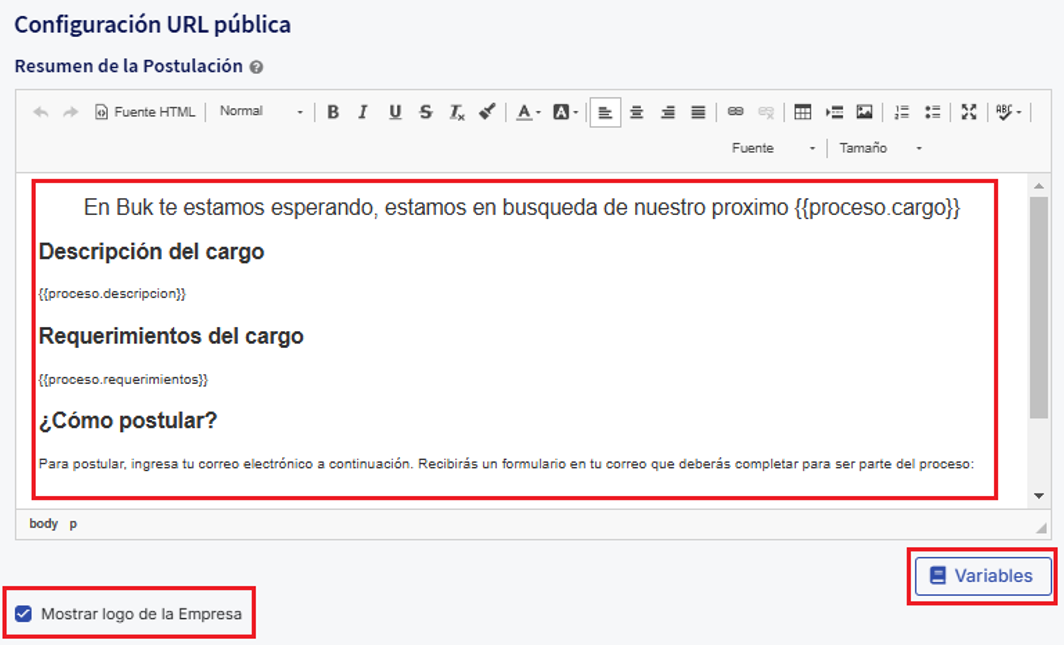Image resolution: width=1064 pixels, height=645 pixels.
Task: Insert a bulleted list
Action: [932, 112]
